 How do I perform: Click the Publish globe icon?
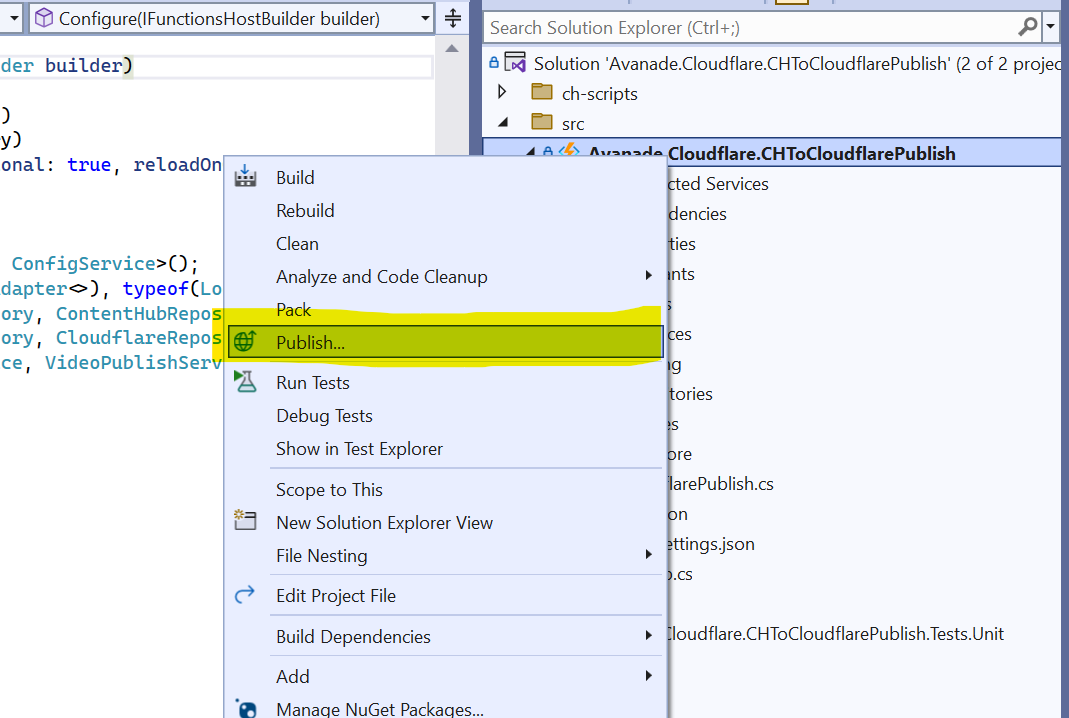[x=245, y=342]
